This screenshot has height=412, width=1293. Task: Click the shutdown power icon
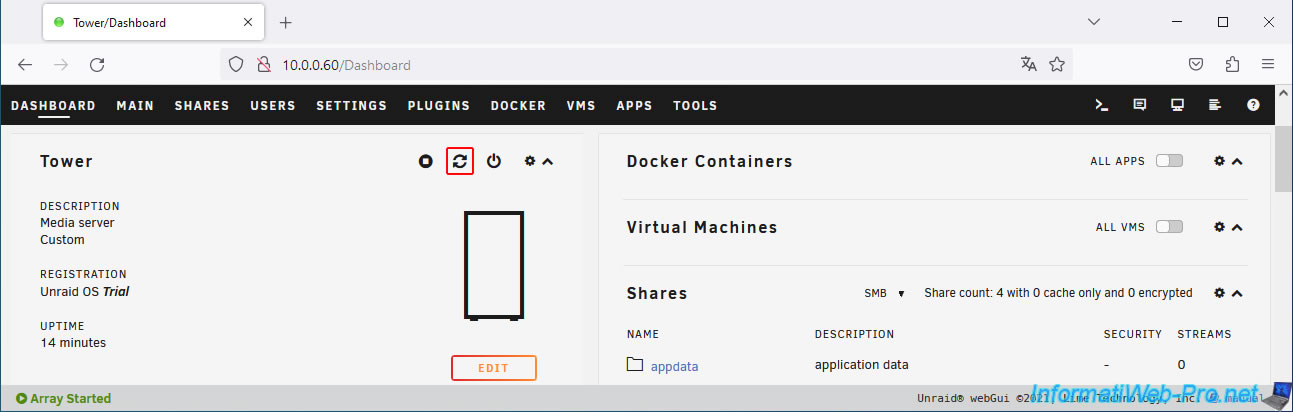pos(494,161)
